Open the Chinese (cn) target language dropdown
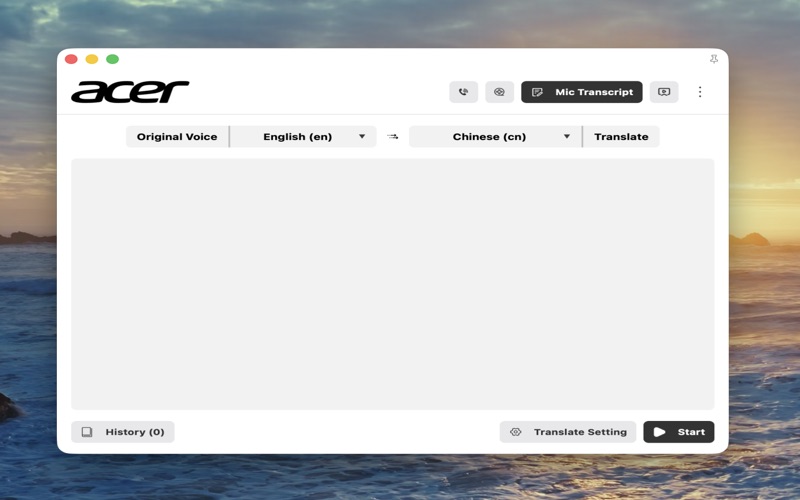The image size is (800, 500). [x=495, y=137]
